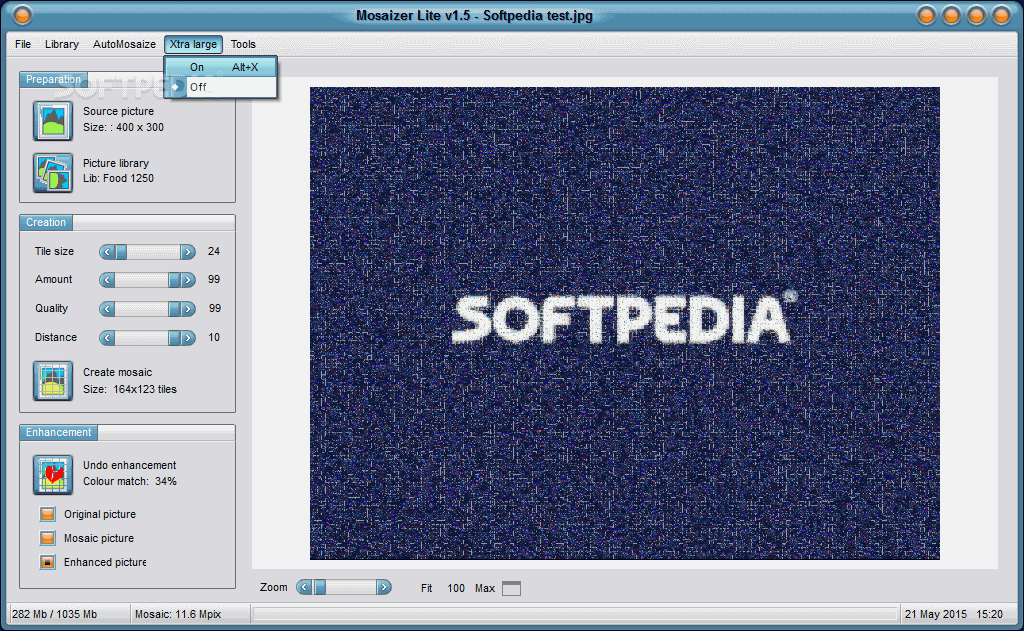Click the Fit zoom button

(x=426, y=589)
